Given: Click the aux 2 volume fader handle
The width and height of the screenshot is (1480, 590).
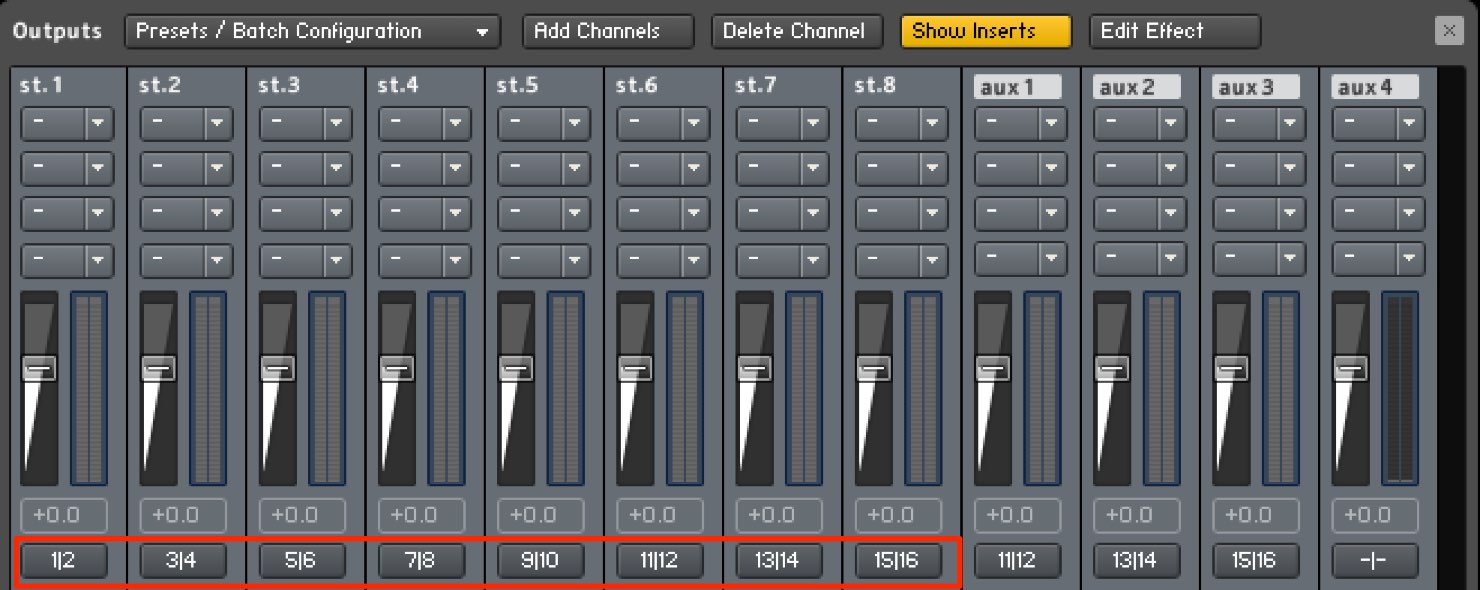Looking at the screenshot, I should (1112, 368).
